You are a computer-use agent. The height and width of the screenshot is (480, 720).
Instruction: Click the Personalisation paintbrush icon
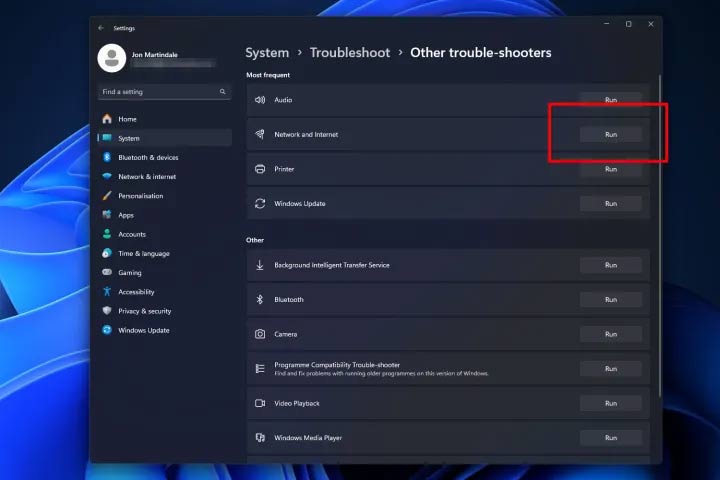[107, 196]
